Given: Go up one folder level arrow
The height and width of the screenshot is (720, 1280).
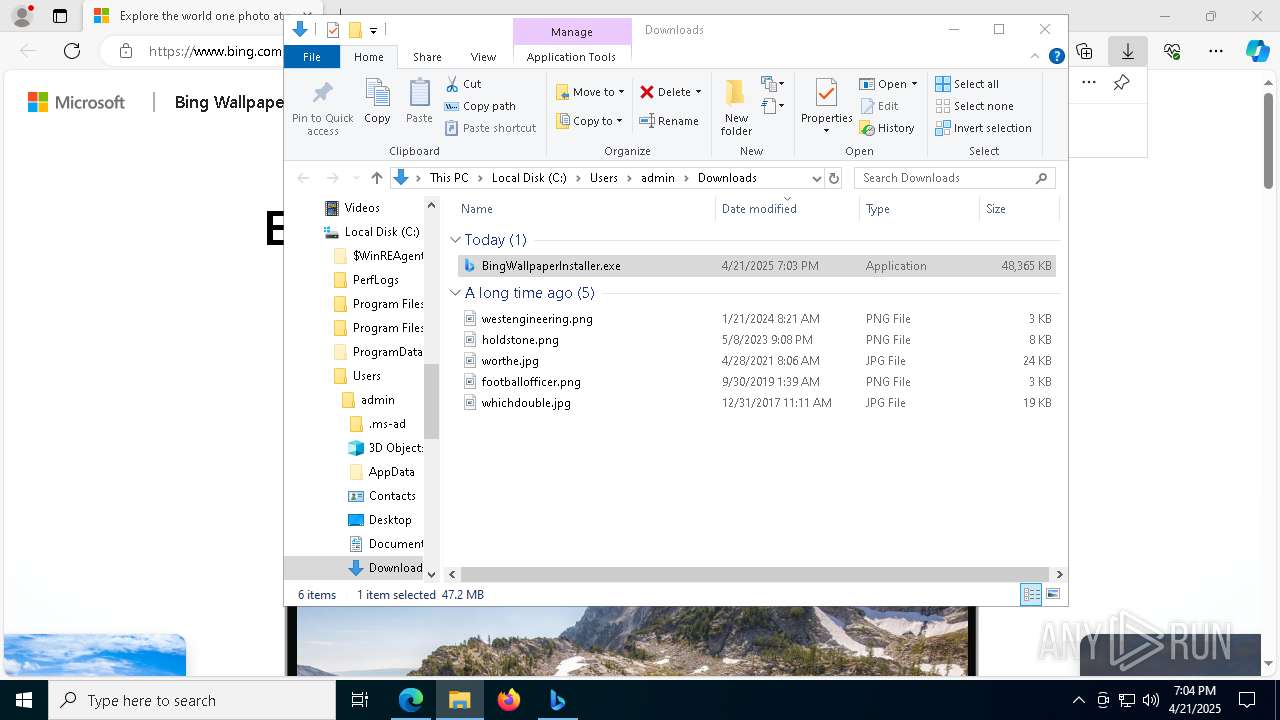Looking at the screenshot, I should coord(376,178).
